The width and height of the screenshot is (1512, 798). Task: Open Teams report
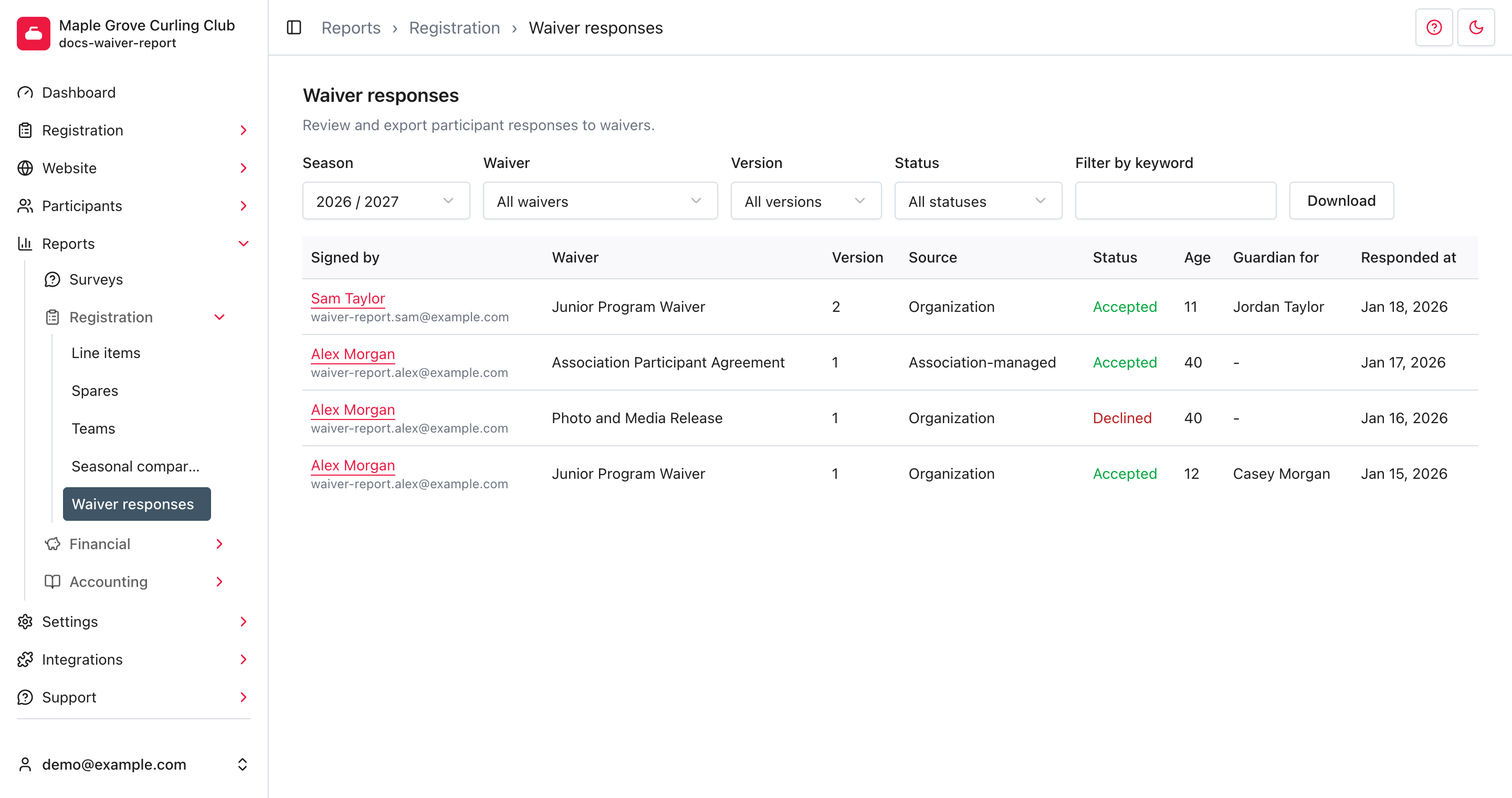click(93, 429)
